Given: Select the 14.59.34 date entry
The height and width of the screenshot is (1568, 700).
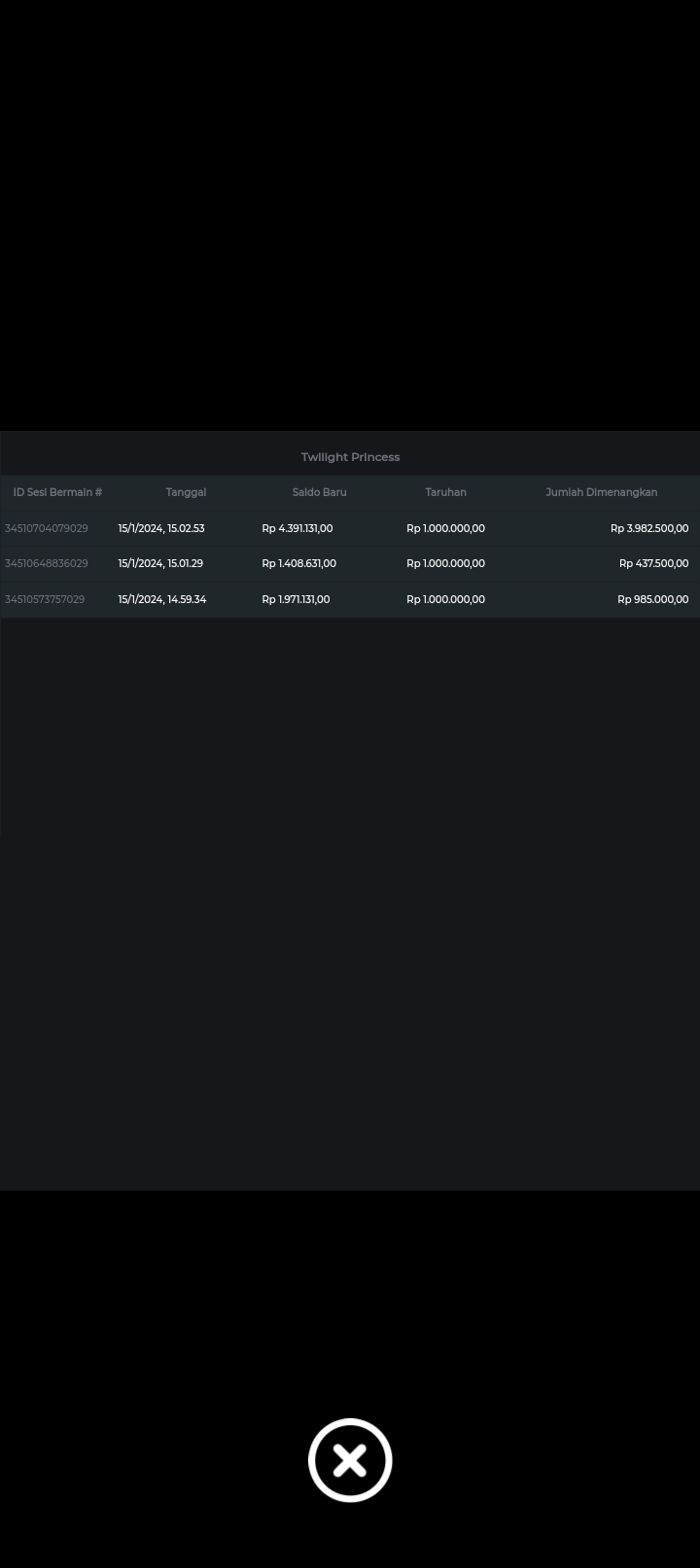Looking at the screenshot, I should pos(162,599).
